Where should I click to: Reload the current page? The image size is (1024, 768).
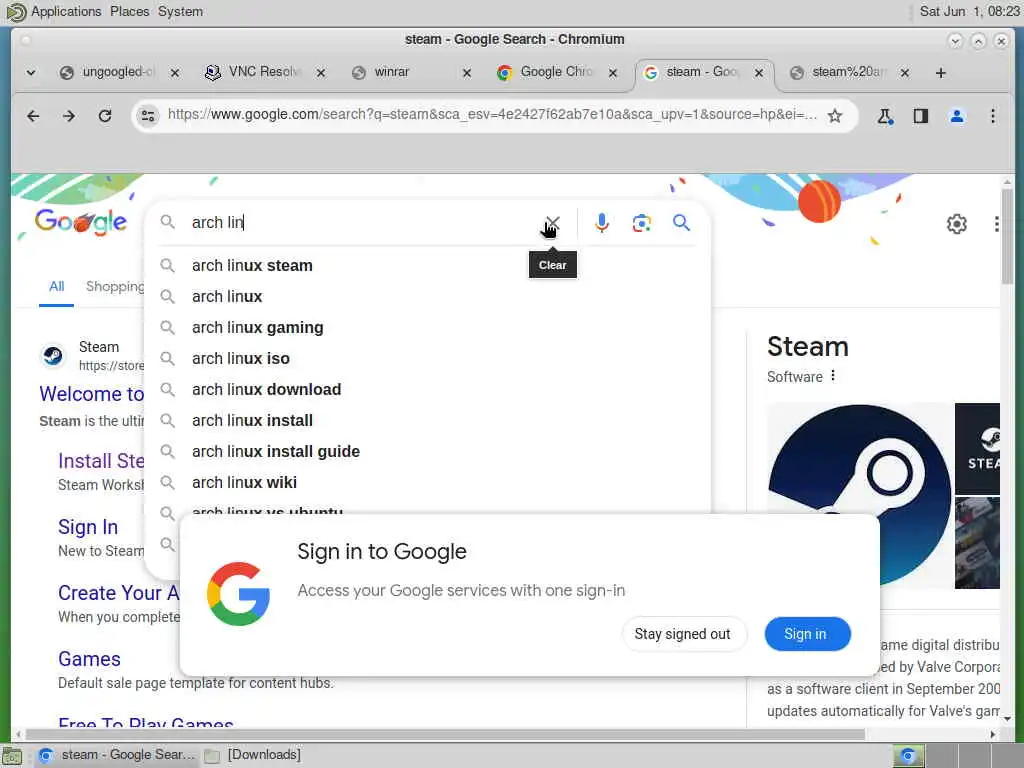coord(104,116)
